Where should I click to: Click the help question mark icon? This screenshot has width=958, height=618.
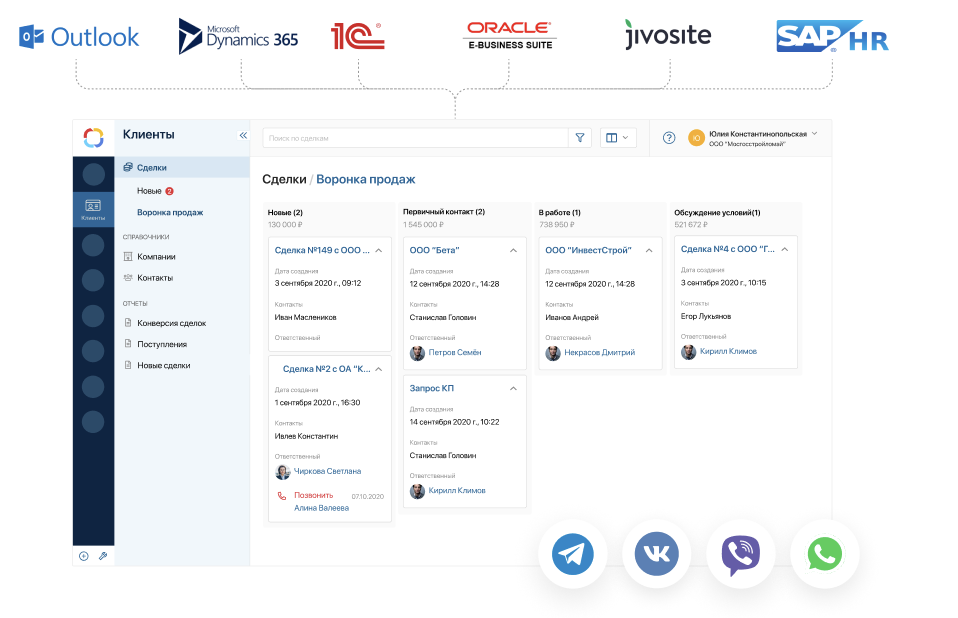click(x=668, y=138)
